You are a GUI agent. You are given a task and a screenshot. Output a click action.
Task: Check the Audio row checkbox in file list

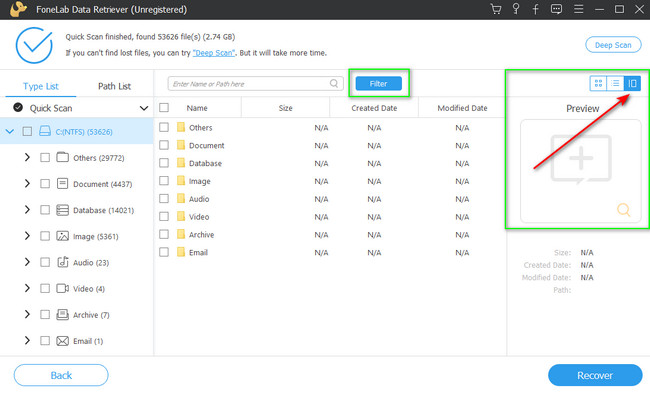tap(164, 198)
